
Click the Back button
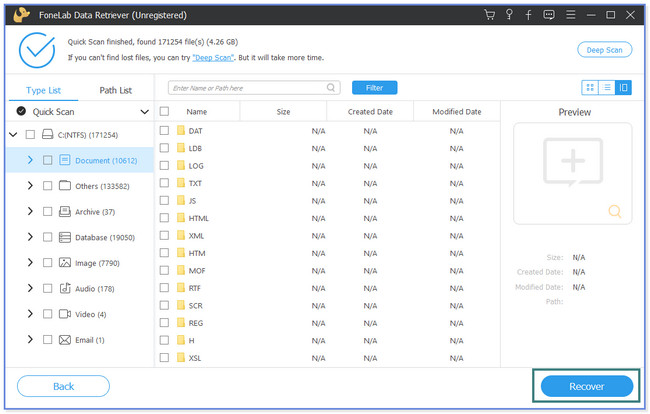(63, 386)
